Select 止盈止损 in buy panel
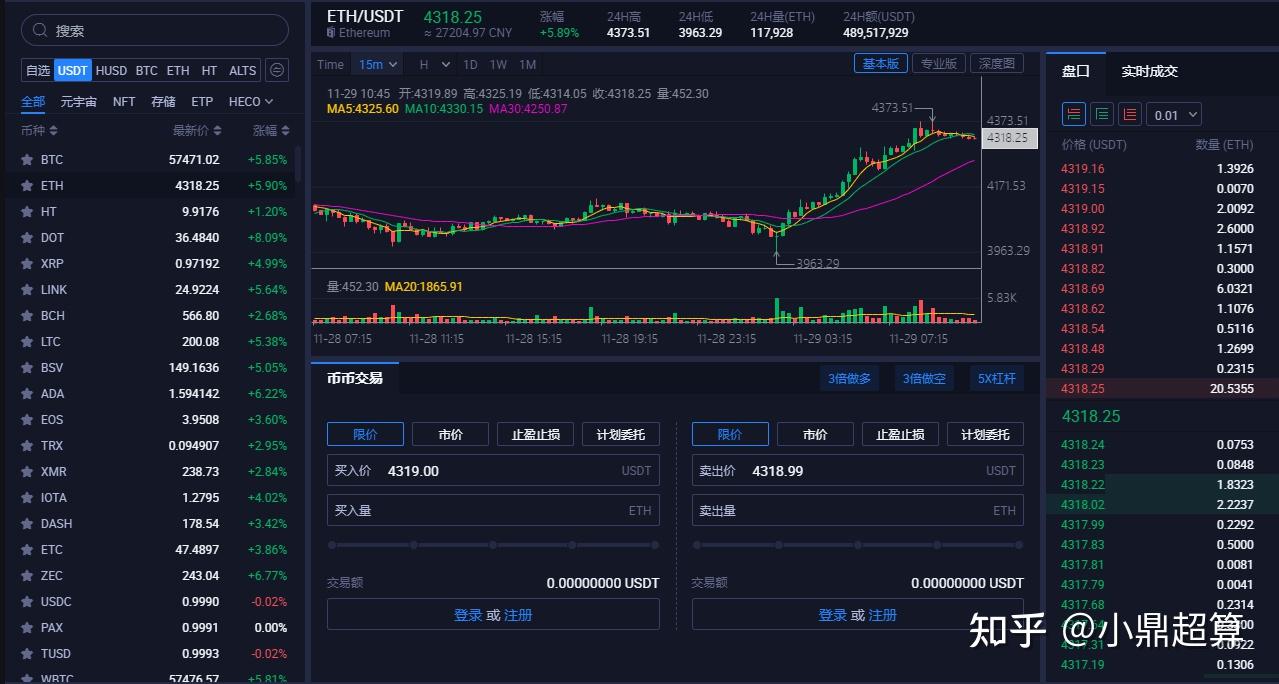The width and height of the screenshot is (1279, 684). (535, 434)
